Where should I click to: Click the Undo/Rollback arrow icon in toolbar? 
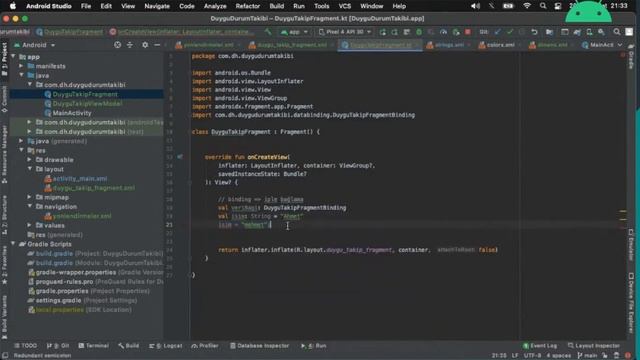(x=534, y=32)
